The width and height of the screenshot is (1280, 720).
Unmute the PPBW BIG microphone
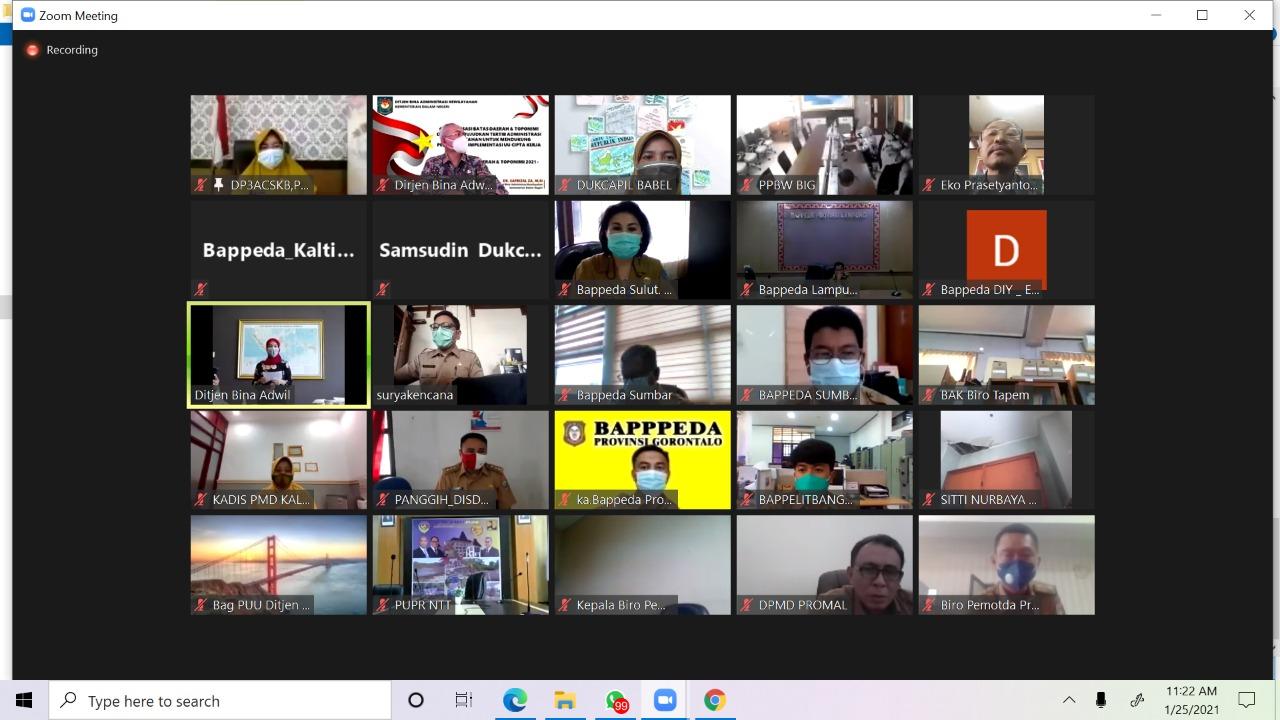click(744, 185)
